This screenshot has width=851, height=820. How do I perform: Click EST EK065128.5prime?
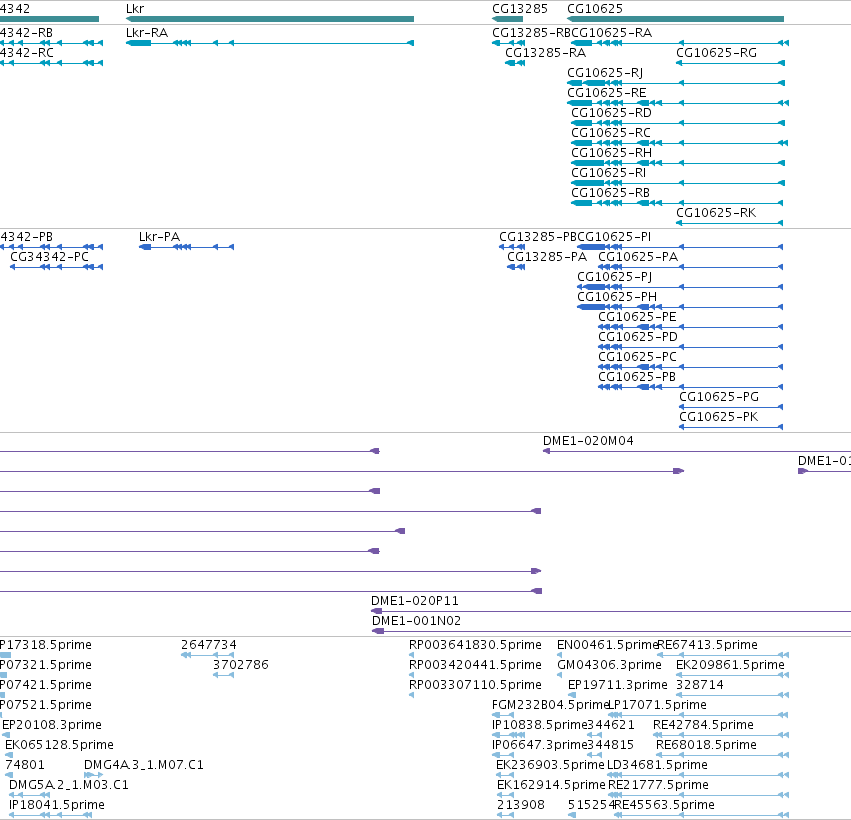9,755
